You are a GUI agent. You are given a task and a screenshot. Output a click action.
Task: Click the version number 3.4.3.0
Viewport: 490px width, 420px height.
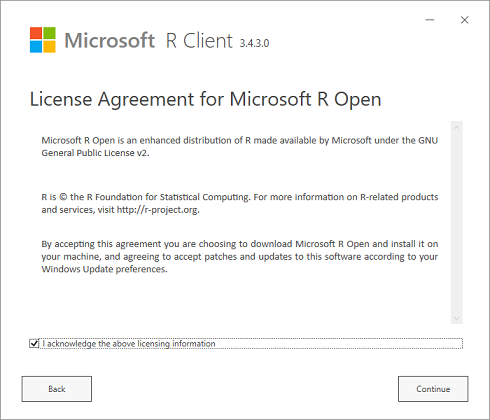click(254, 43)
